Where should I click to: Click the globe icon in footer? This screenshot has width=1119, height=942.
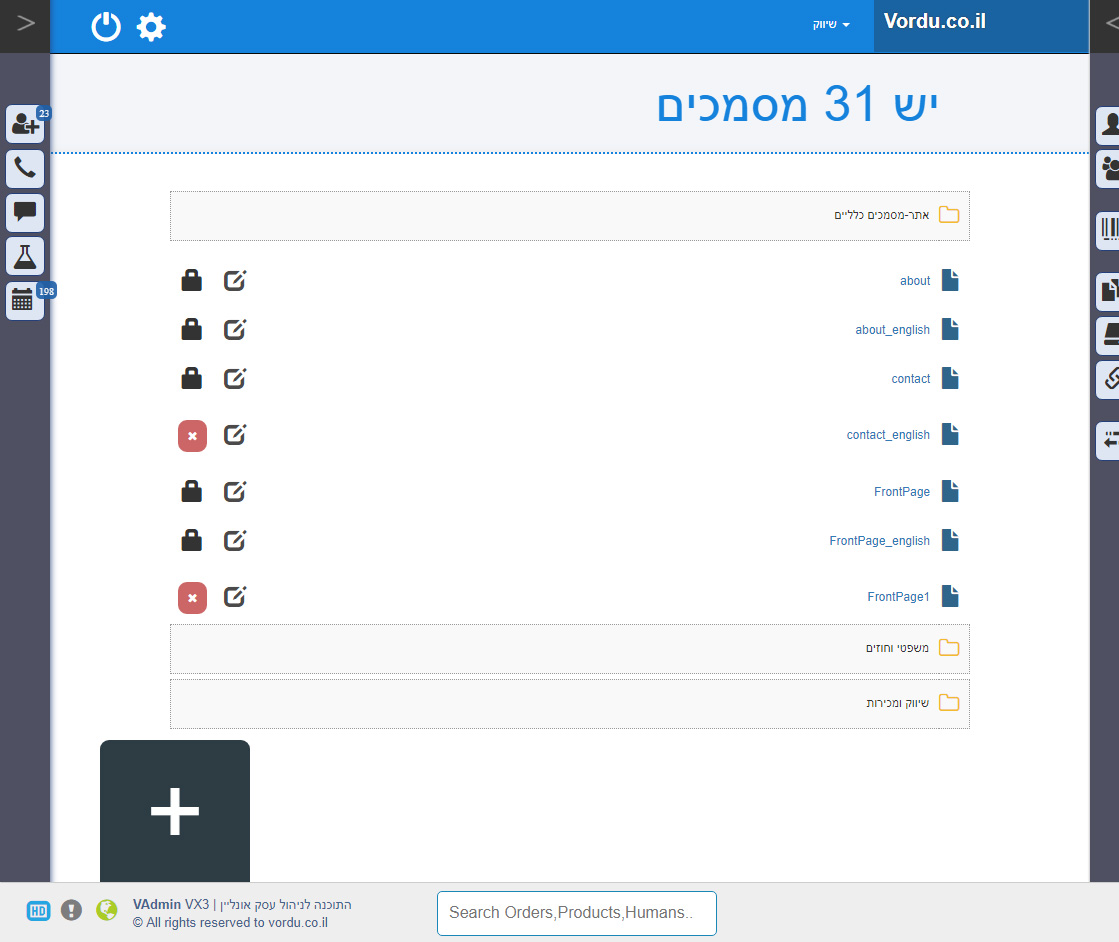click(106, 910)
